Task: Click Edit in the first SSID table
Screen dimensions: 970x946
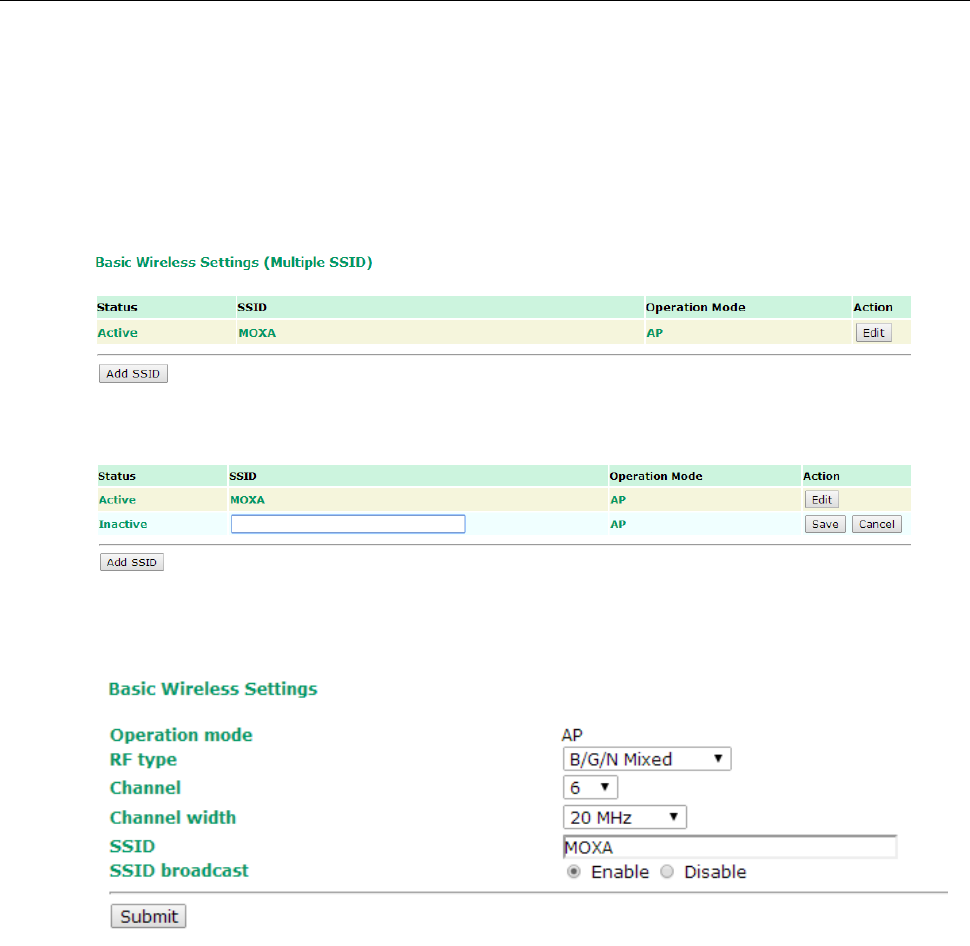Action: (x=873, y=333)
